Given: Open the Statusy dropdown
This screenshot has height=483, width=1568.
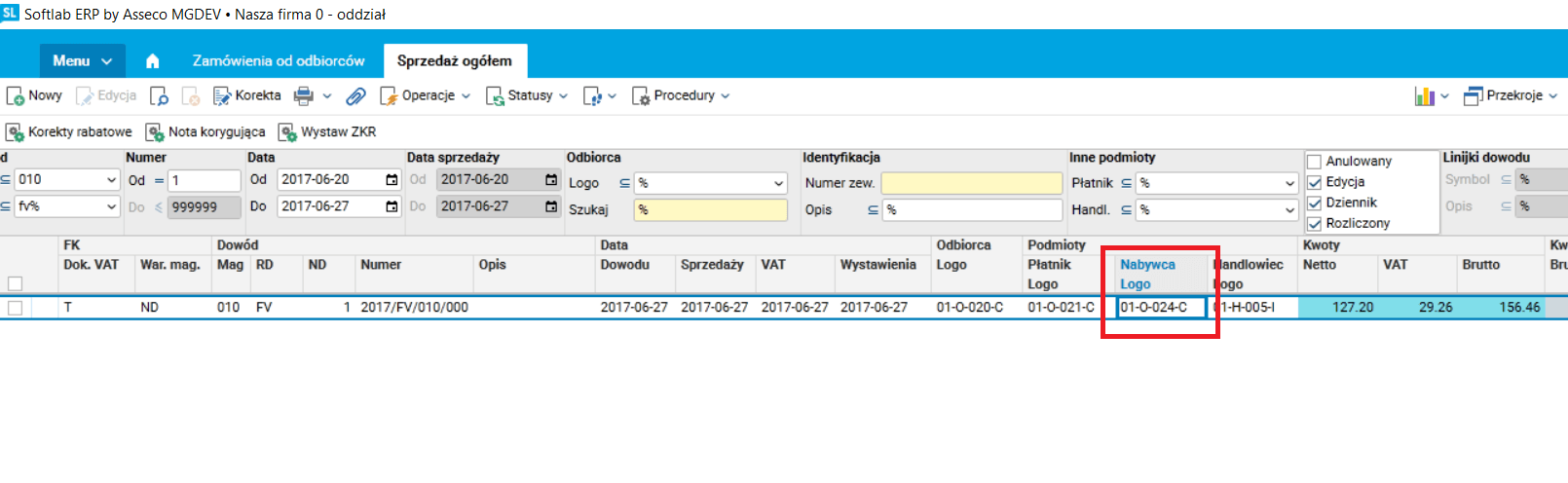Looking at the screenshot, I should [x=527, y=95].
